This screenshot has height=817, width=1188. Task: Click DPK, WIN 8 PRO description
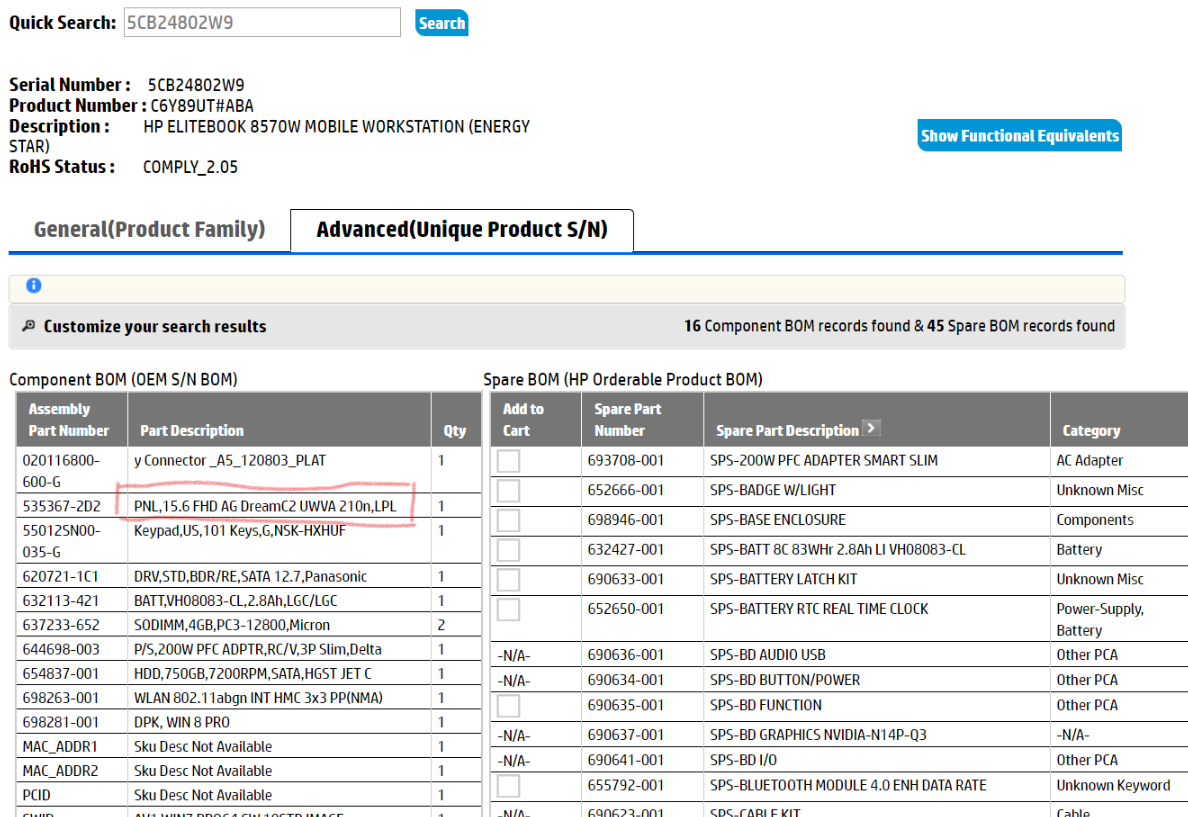(x=182, y=722)
